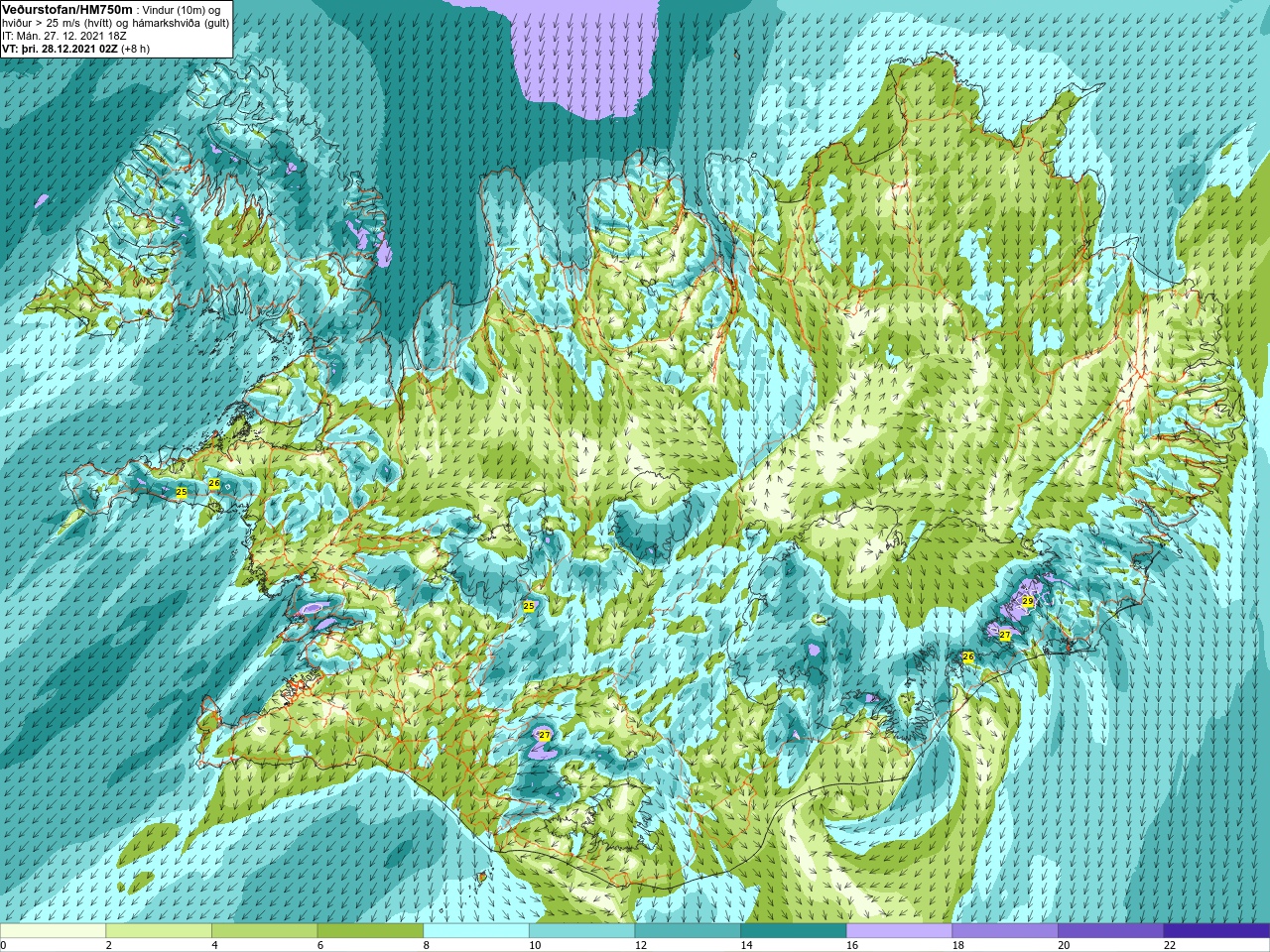Click the turquoise 10–12 m/s legend swatch
Viewport: 1270px width, 952px height.
(x=582, y=931)
